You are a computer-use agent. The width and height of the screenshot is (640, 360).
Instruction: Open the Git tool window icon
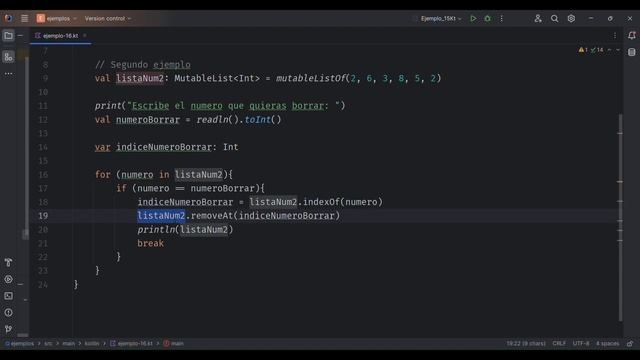point(8,329)
